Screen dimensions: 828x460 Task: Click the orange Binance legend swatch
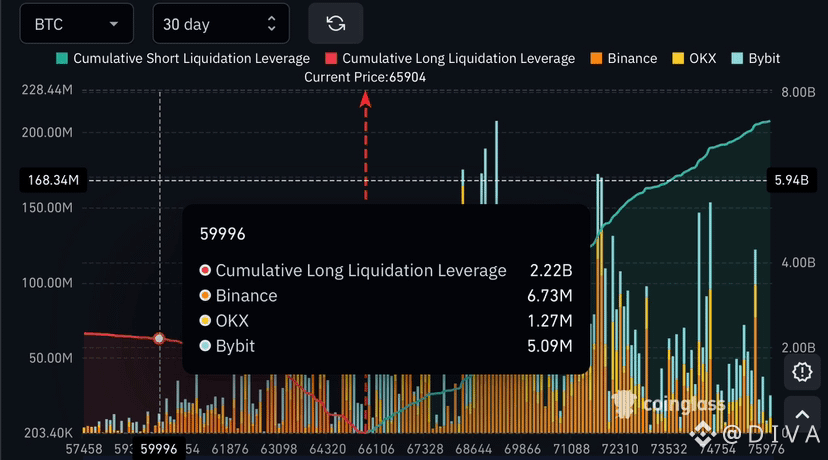coord(596,58)
